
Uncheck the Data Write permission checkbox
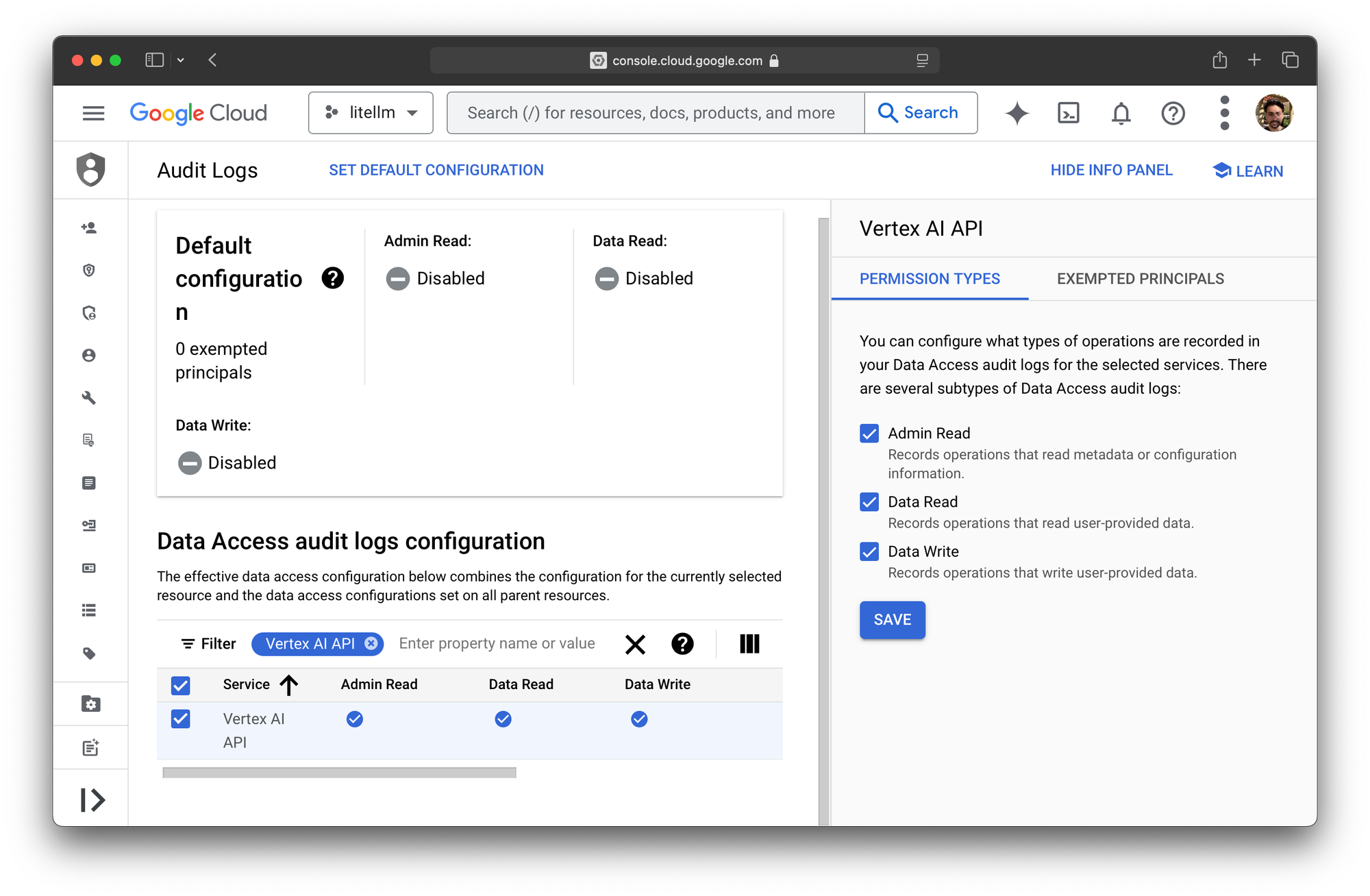click(869, 551)
